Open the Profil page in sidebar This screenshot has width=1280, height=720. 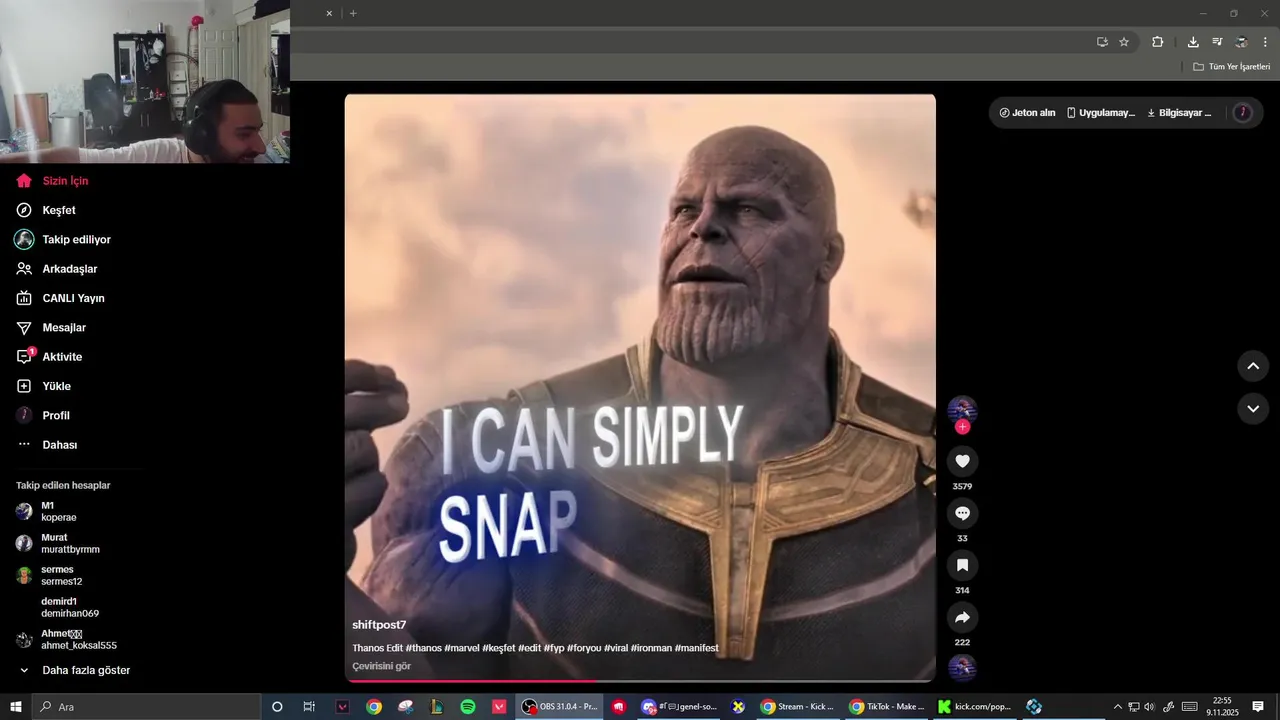click(43, 415)
